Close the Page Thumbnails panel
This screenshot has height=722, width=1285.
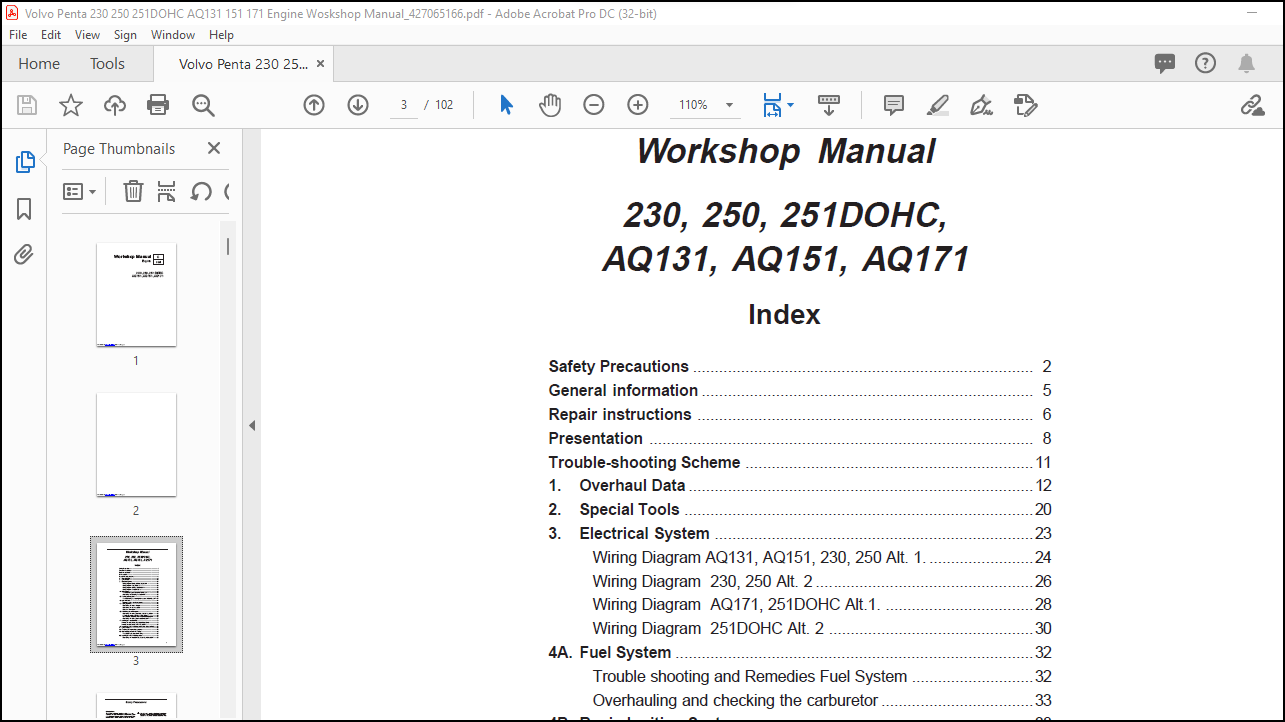tap(213, 148)
